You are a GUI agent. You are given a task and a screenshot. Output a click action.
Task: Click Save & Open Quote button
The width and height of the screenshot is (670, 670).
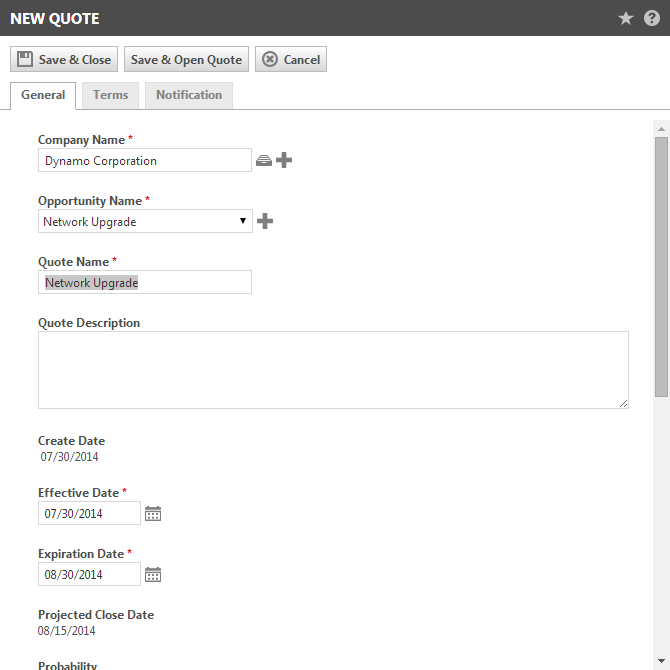186,59
